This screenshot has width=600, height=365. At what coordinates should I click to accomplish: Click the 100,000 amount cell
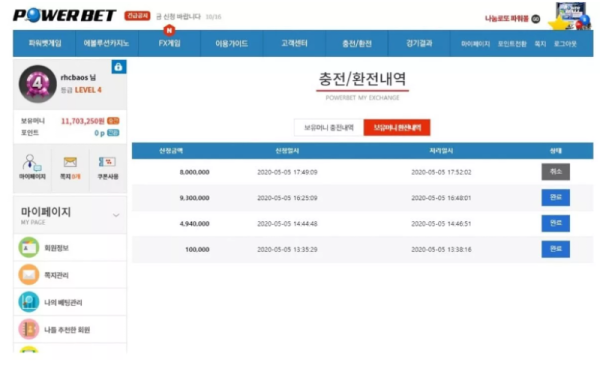tap(197, 249)
